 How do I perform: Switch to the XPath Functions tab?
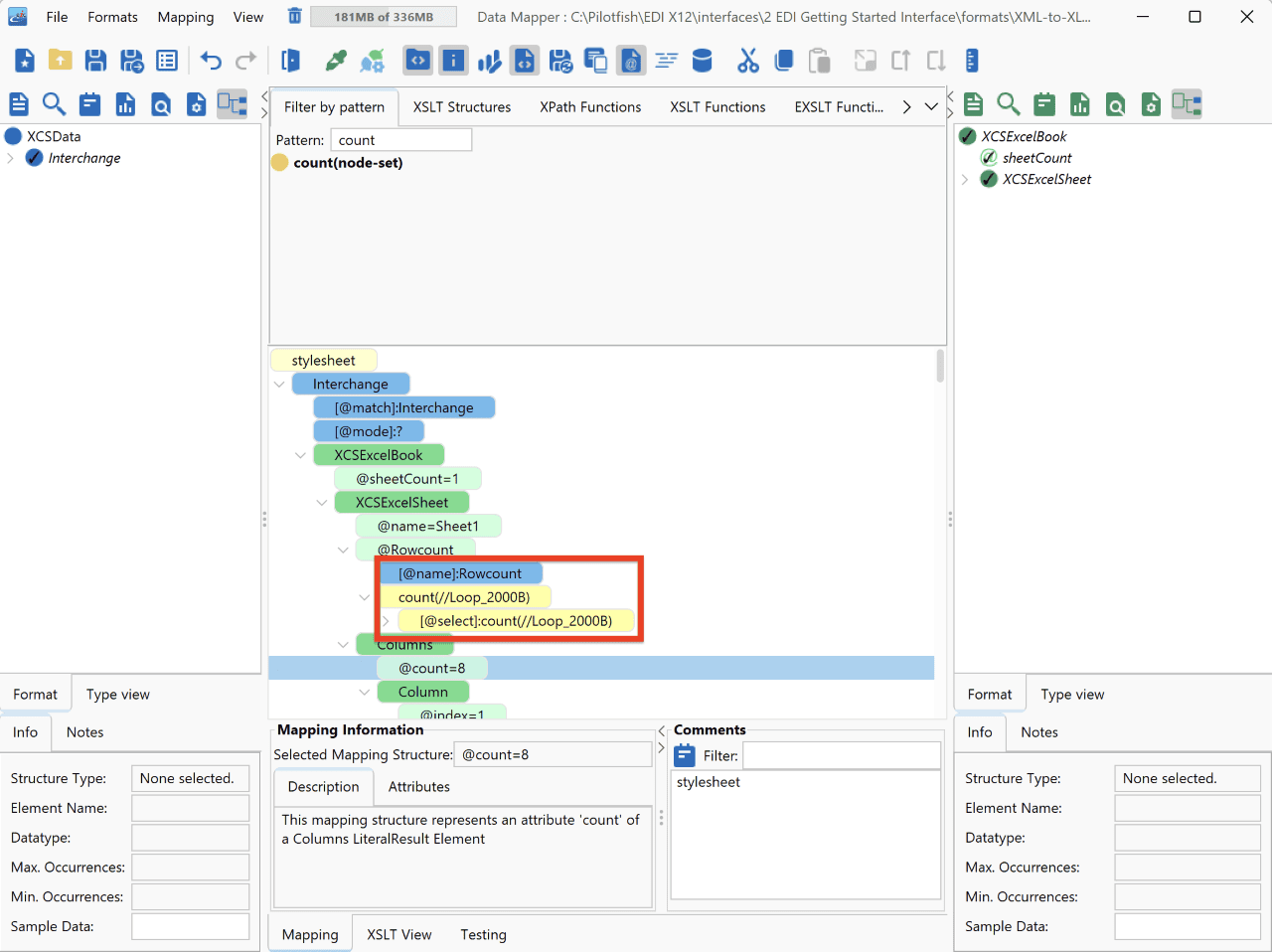coord(590,107)
